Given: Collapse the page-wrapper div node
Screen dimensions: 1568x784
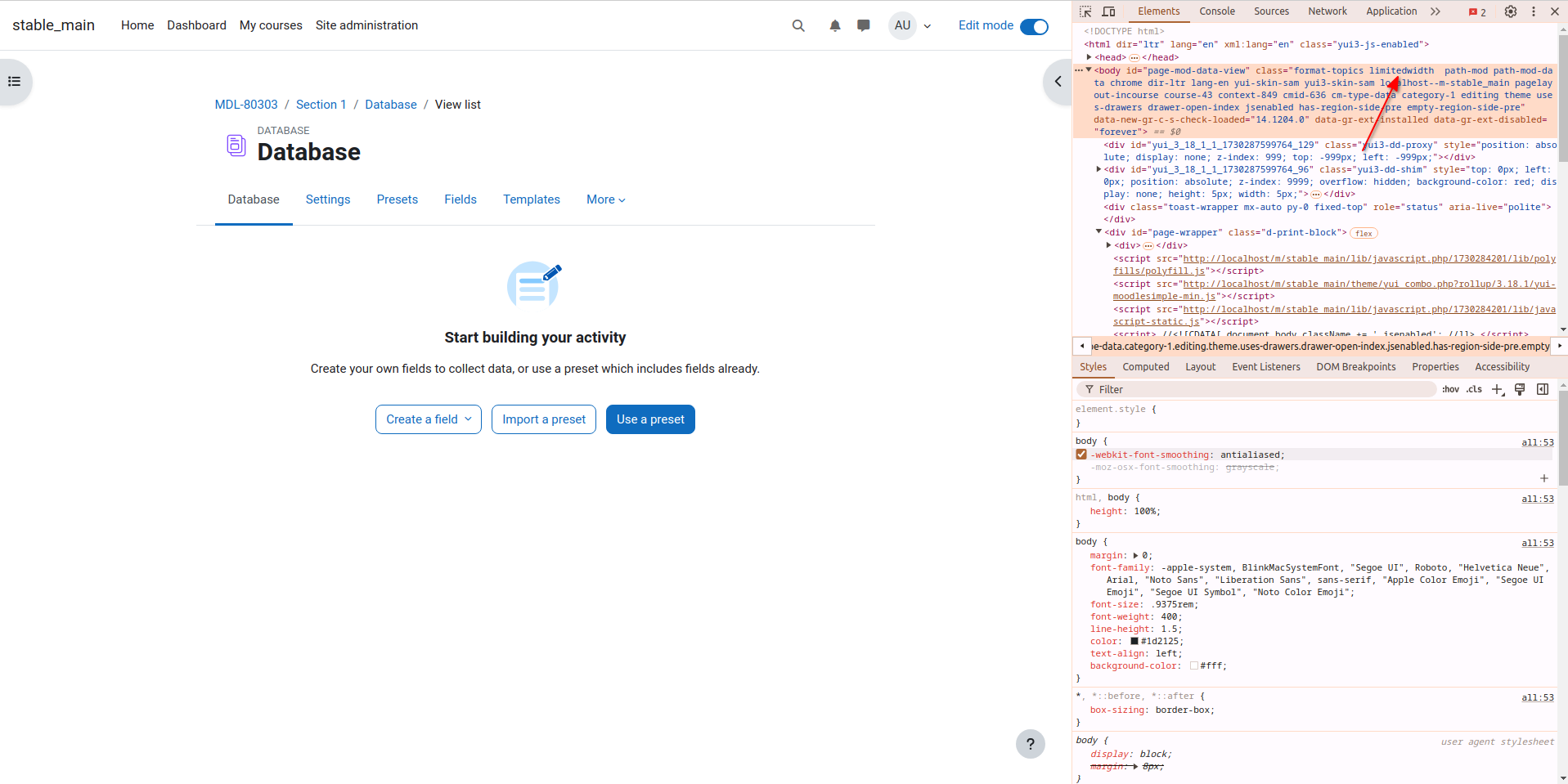Looking at the screenshot, I should point(1098,232).
